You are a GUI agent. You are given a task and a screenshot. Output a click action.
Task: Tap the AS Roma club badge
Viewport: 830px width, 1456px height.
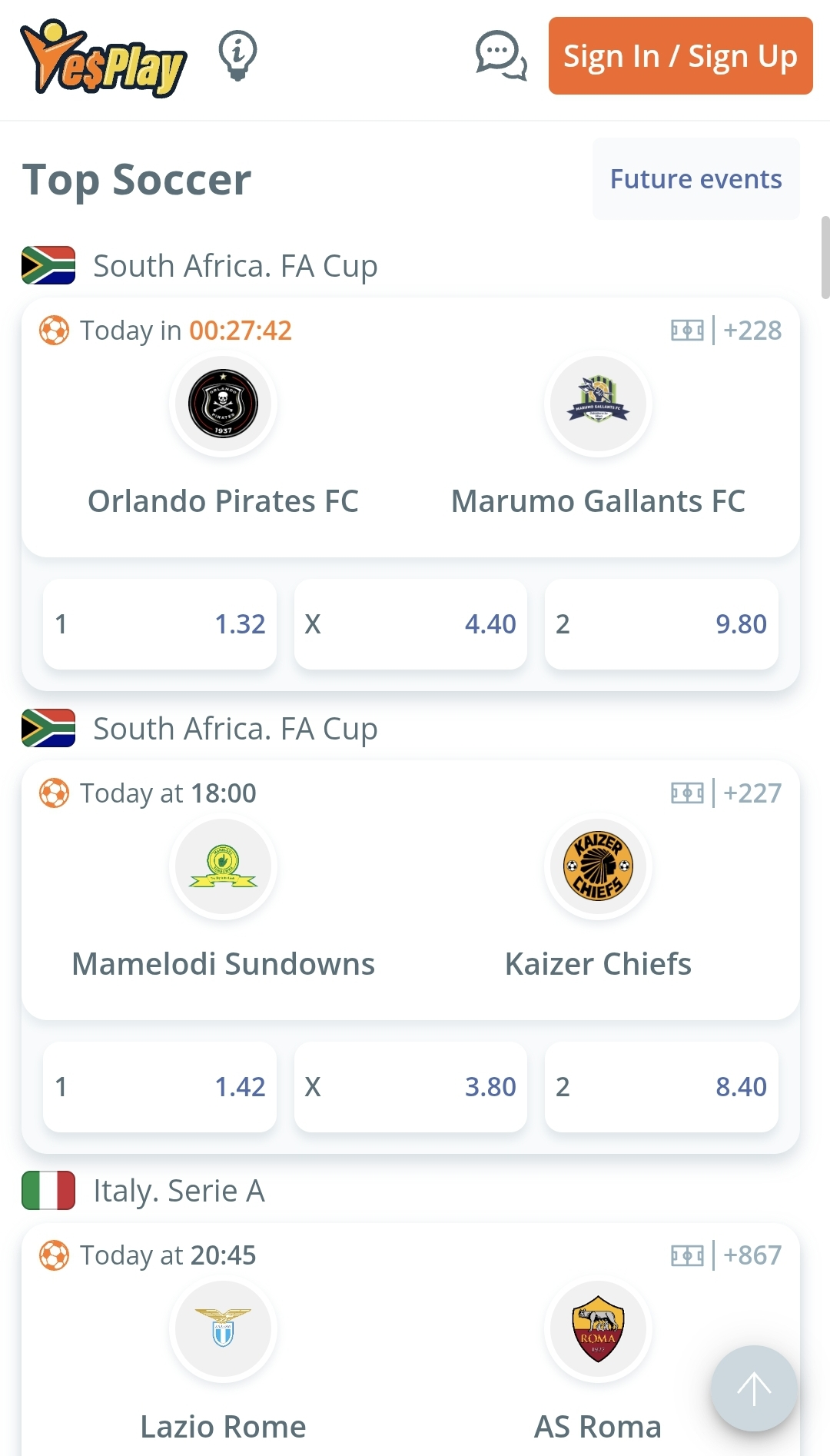pos(598,1329)
